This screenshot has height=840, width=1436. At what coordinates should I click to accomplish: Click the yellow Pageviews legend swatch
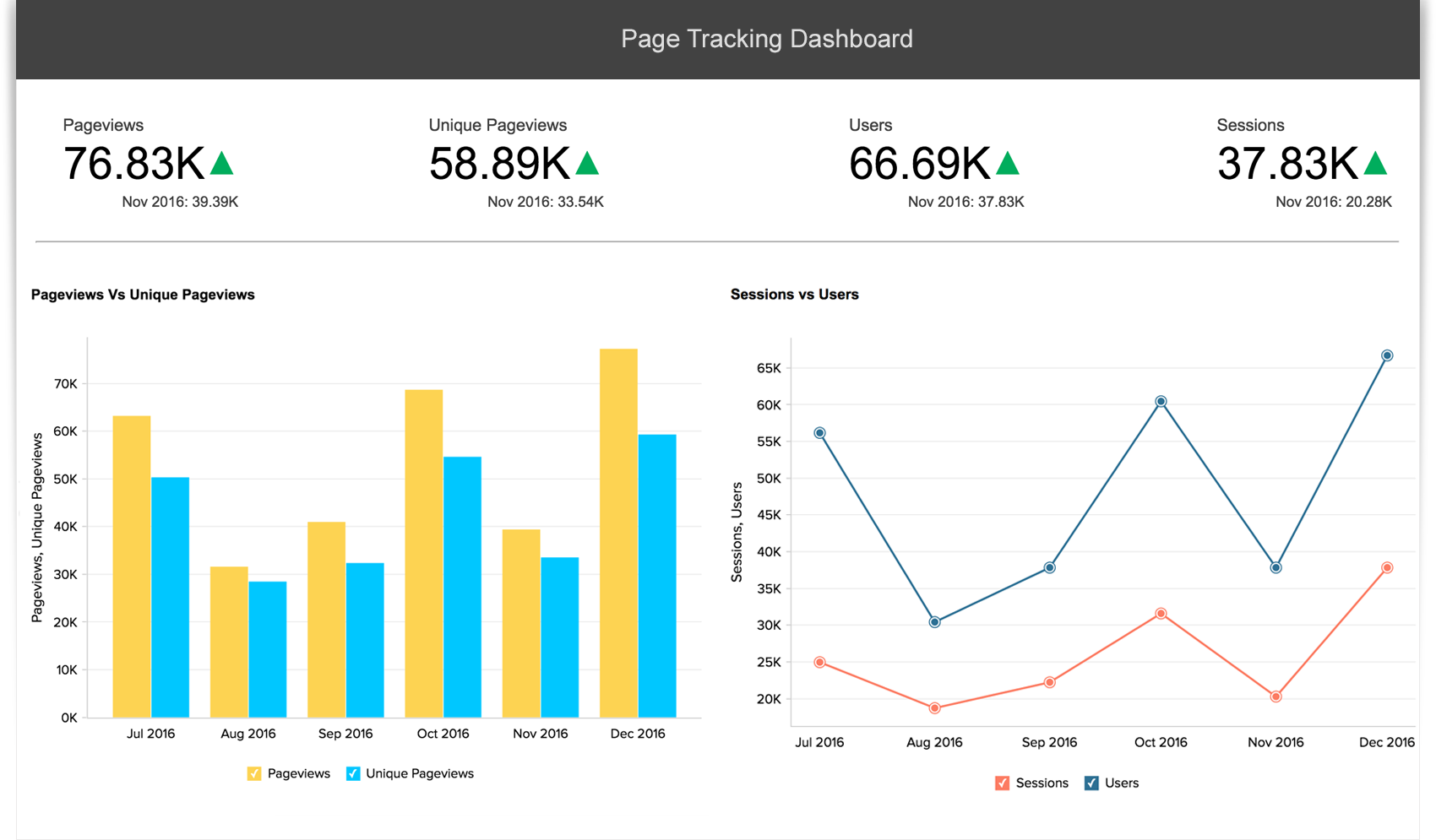[254, 773]
